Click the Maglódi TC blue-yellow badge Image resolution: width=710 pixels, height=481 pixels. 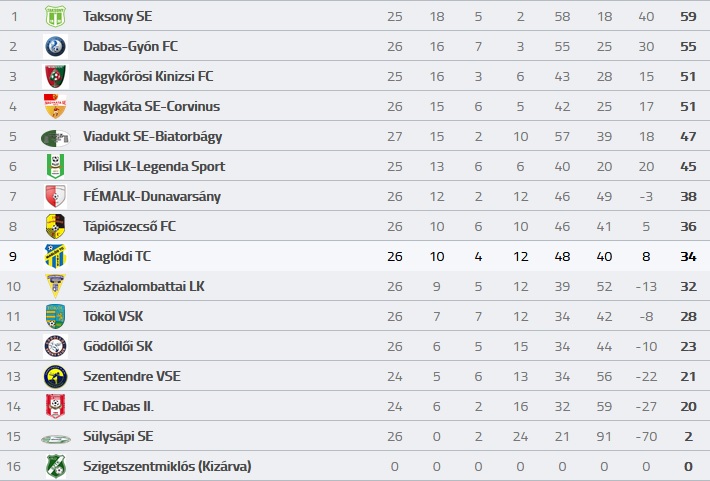point(55,256)
